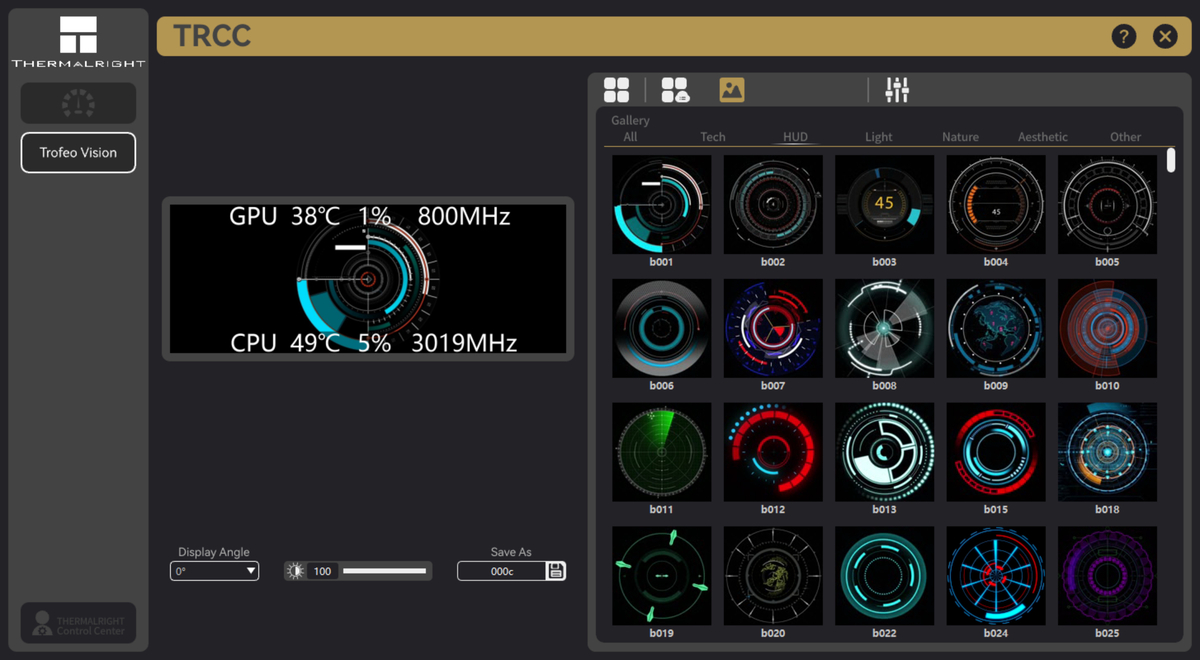Select the Trofeo Vision device button

[78, 153]
